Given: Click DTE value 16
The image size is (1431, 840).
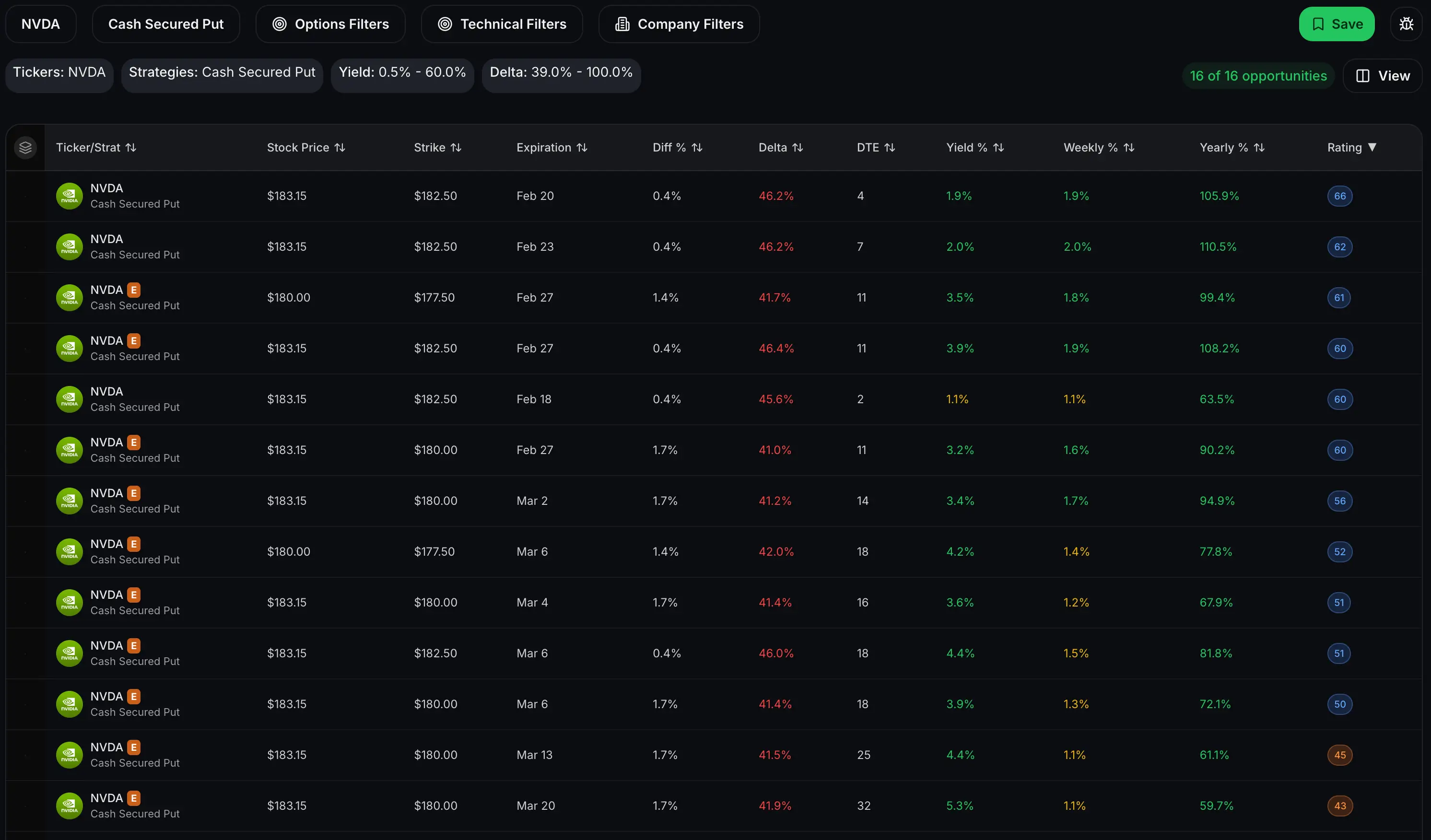Looking at the screenshot, I should pyautogui.click(x=863, y=602).
